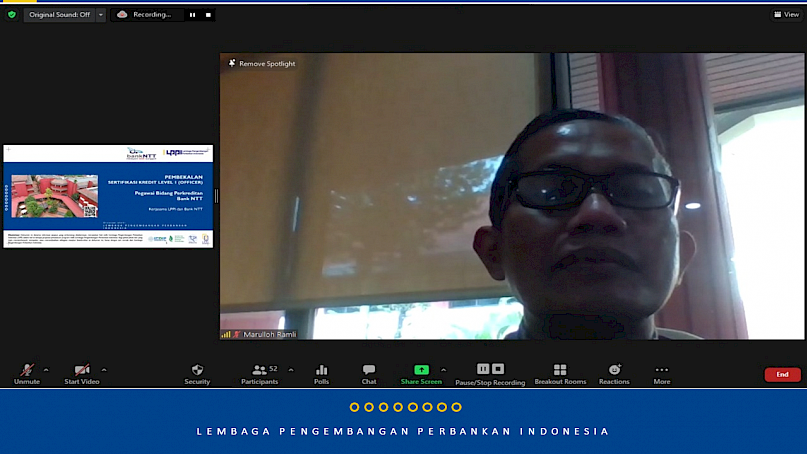This screenshot has width=807, height=454.
Task: Select the shared presentation slide thumbnail
Action: pyautogui.click(x=108, y=196)
